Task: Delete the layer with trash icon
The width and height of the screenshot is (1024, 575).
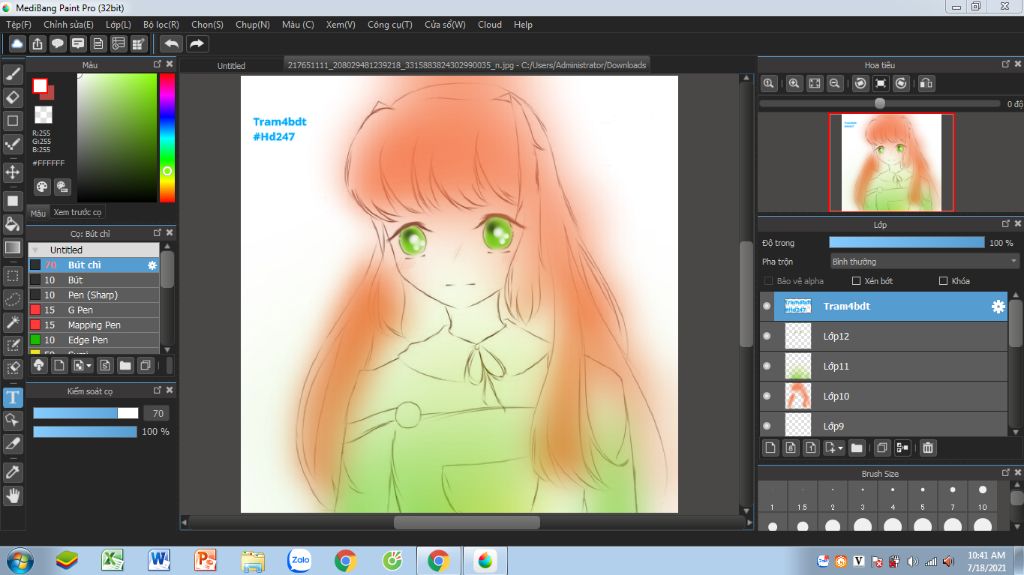Action: tap(927, 448)
